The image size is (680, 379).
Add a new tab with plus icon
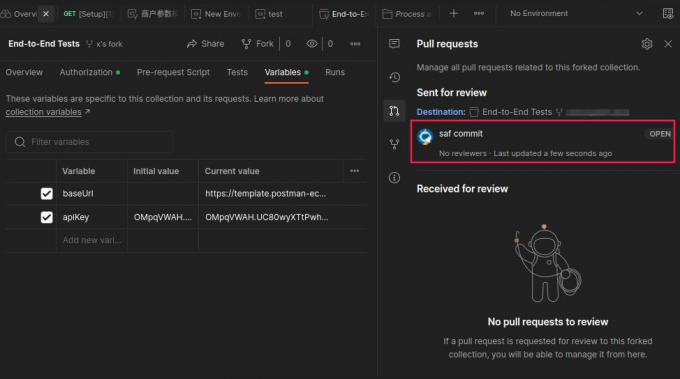(x=454, y=13)
